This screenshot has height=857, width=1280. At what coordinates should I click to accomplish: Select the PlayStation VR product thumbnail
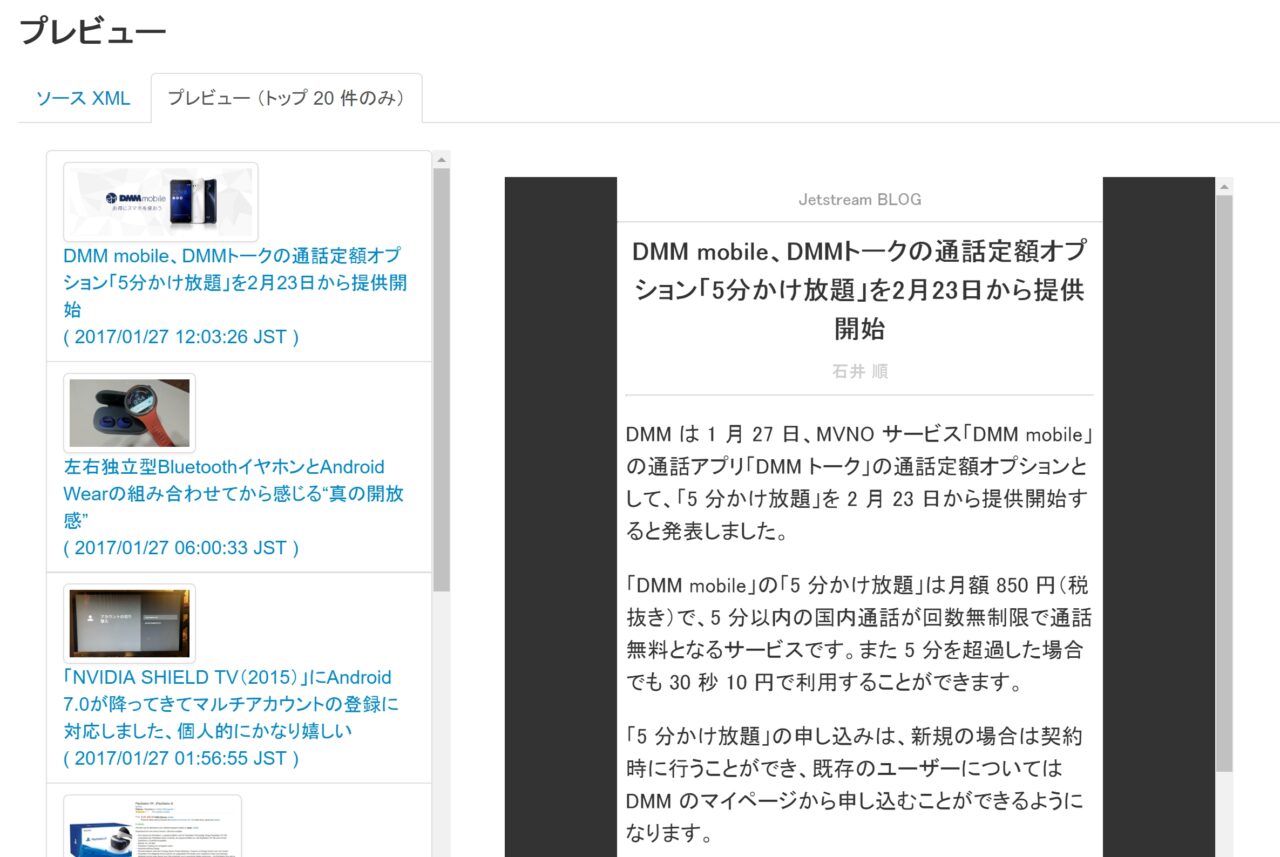152,827
